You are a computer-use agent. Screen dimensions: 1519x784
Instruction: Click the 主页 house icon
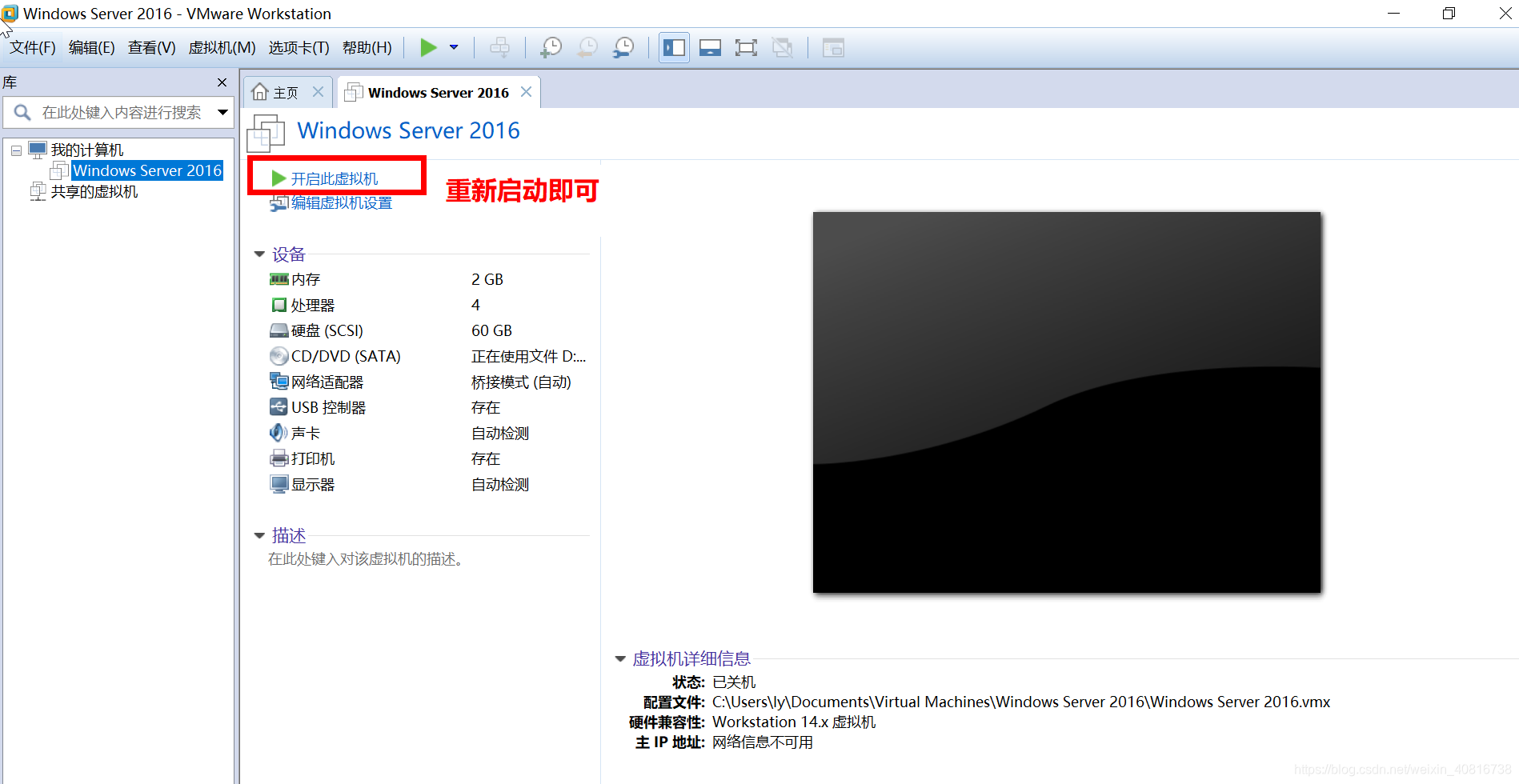259,93
